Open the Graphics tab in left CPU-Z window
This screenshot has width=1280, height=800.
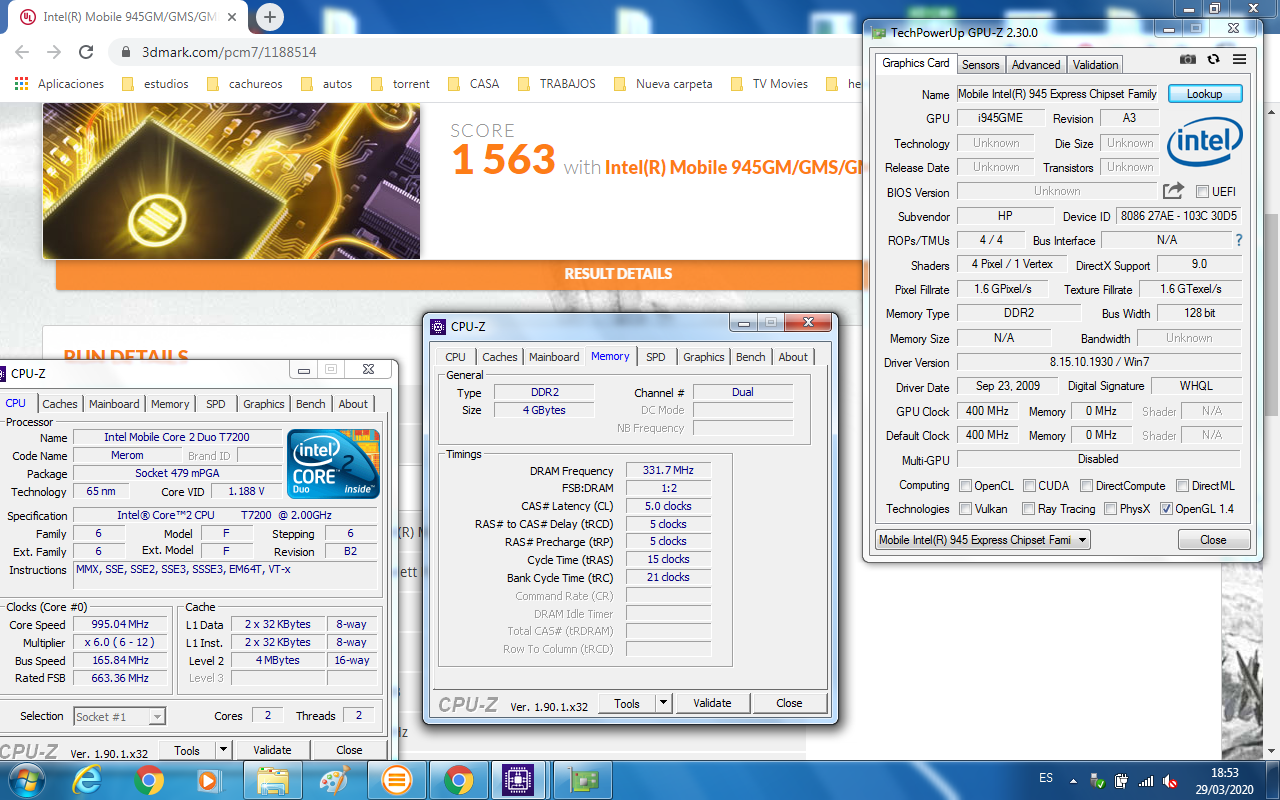pyautogui.click(x=264, y=404)
